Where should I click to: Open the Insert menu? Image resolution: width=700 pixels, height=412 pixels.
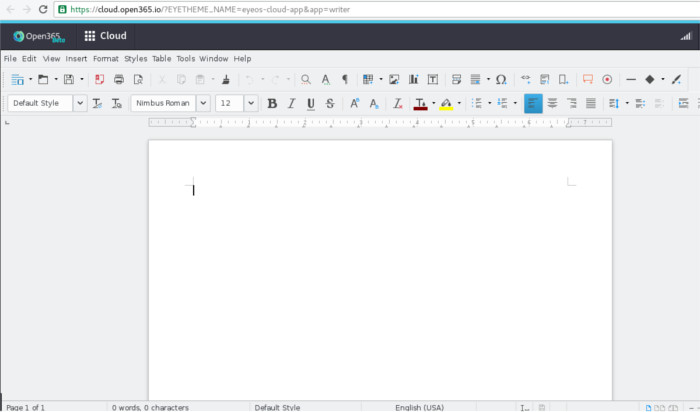76,58
